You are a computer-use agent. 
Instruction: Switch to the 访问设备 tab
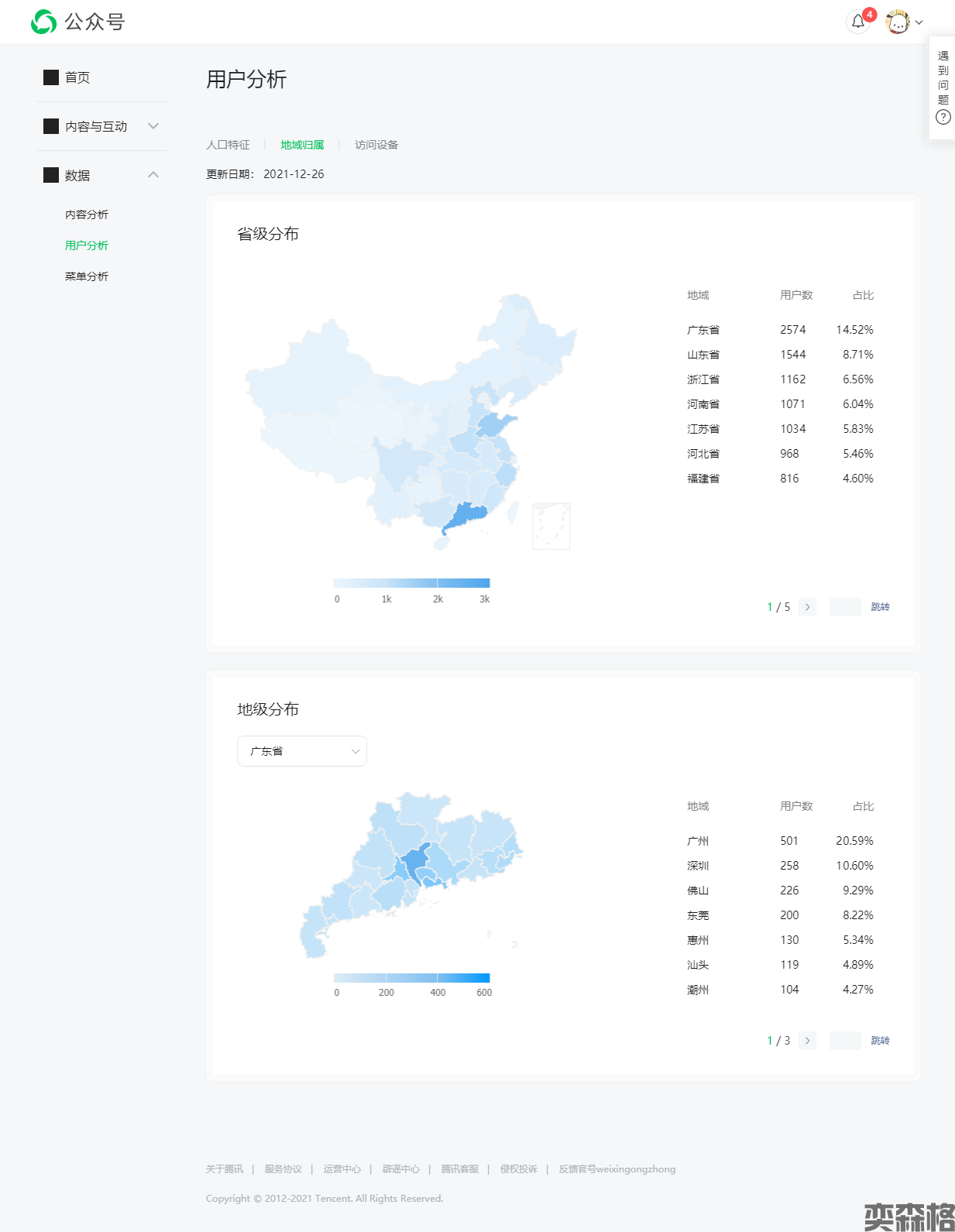(376, 145)
